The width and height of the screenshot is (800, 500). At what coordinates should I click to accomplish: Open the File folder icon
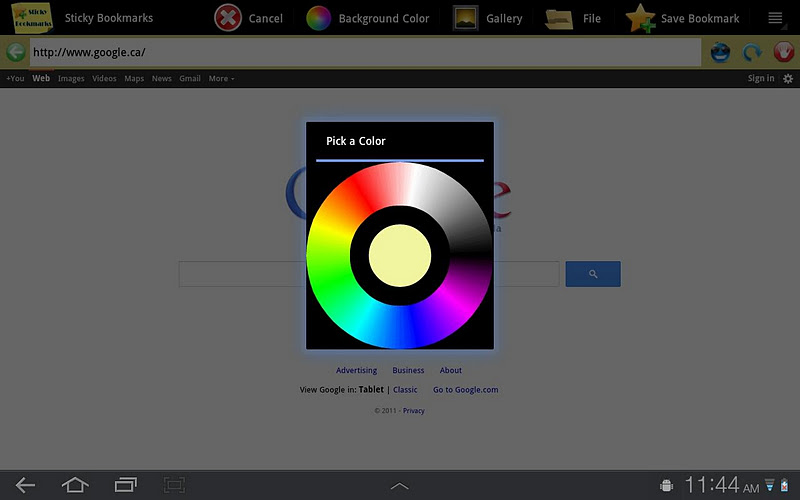point(559,19)
